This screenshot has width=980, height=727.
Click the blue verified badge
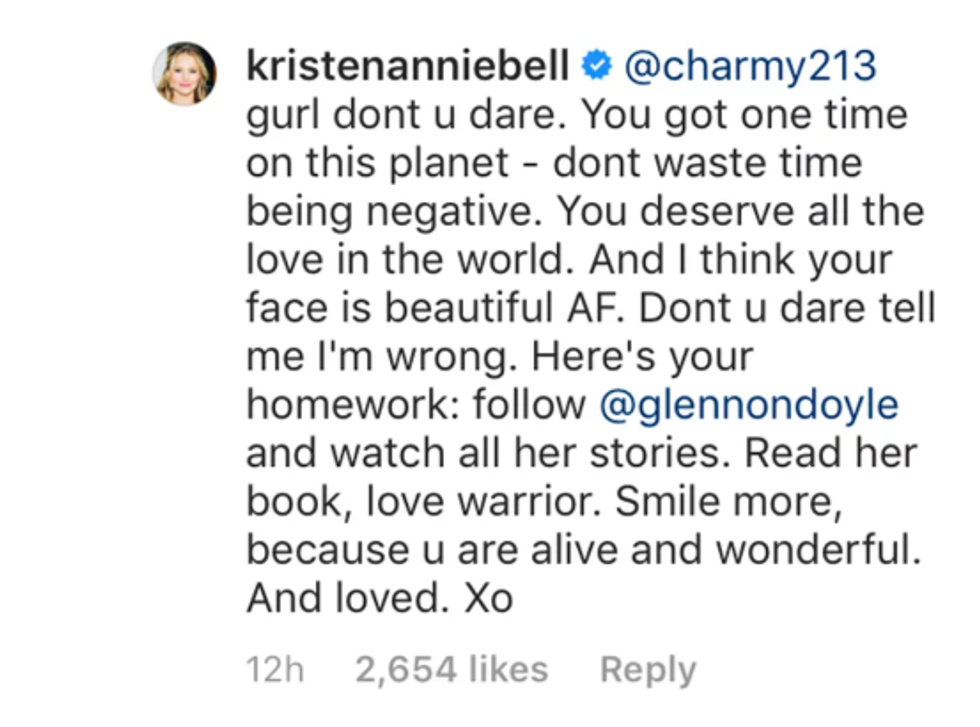coord(597,67)
